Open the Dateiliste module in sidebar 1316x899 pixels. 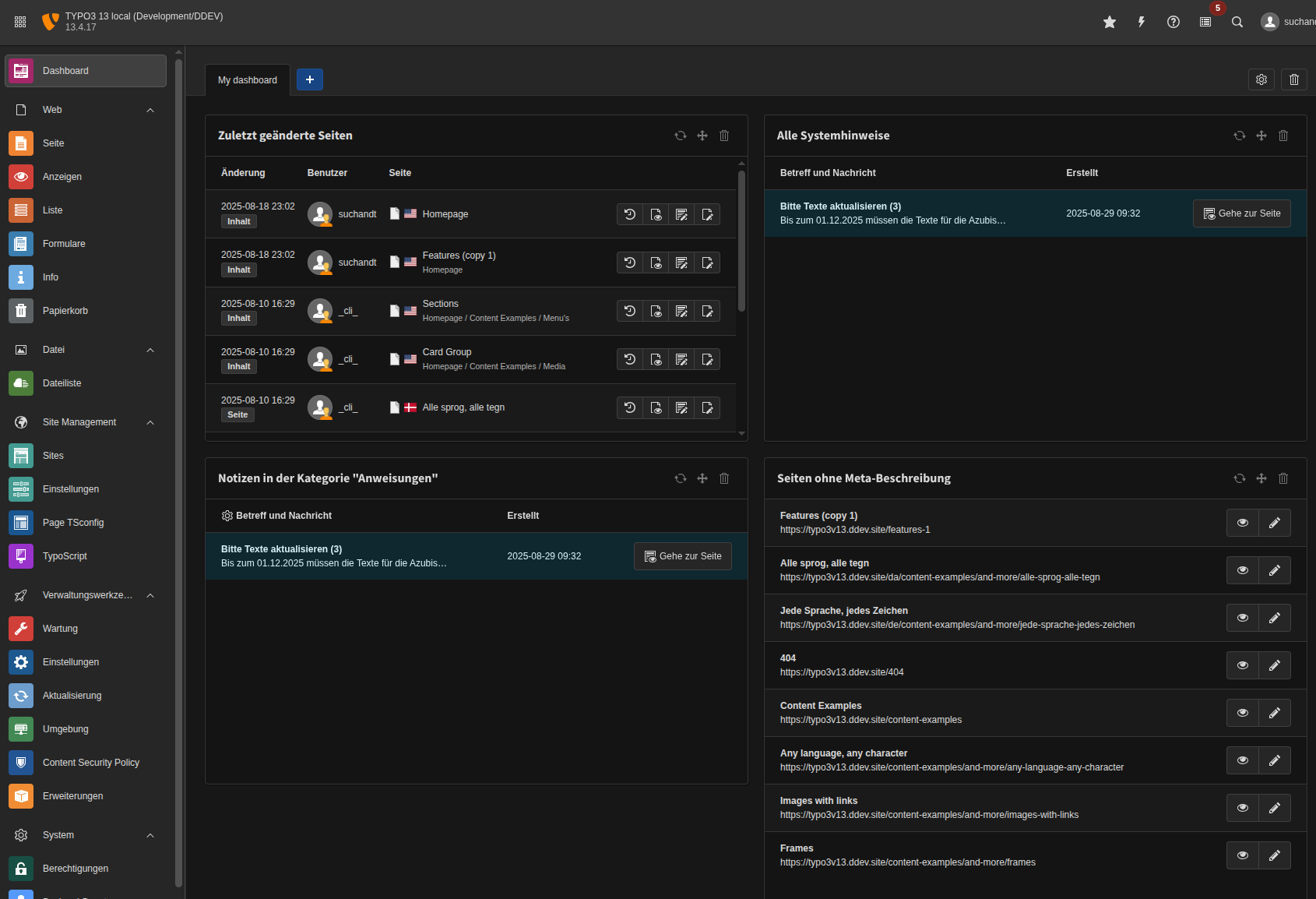pos(62,383)
